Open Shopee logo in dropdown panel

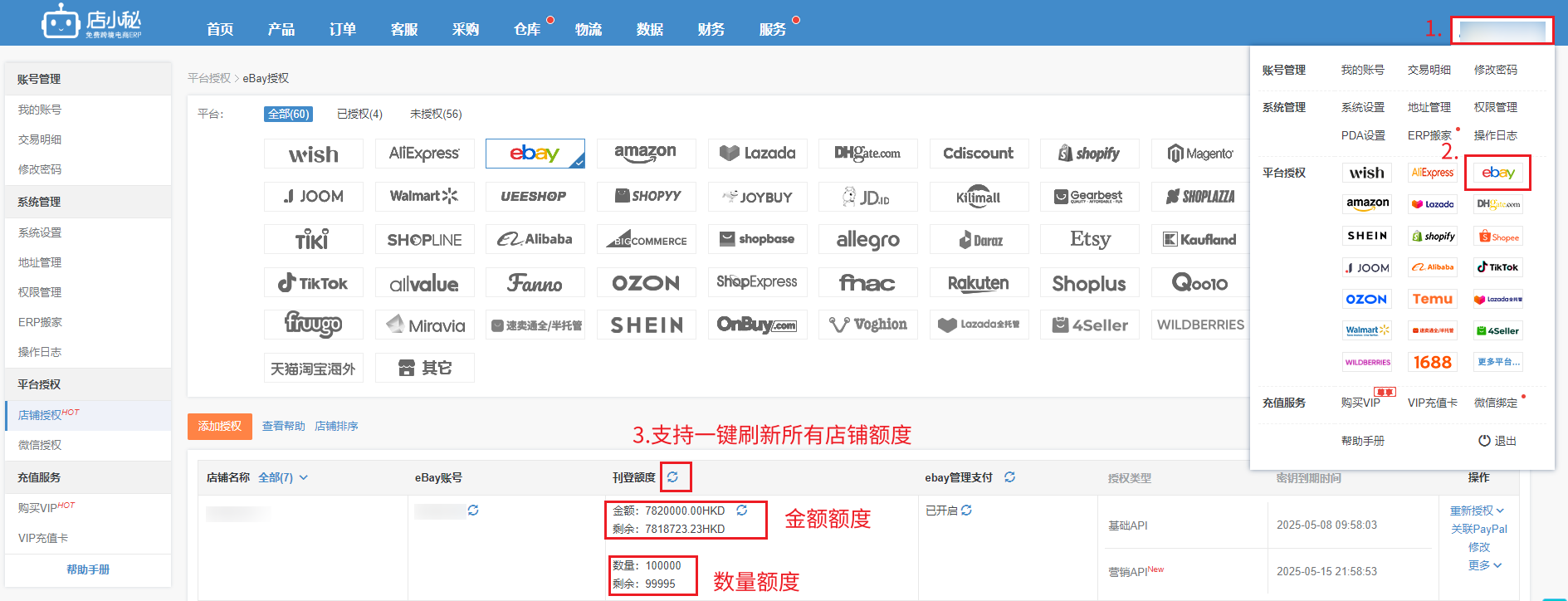[x=1498, y=236]
